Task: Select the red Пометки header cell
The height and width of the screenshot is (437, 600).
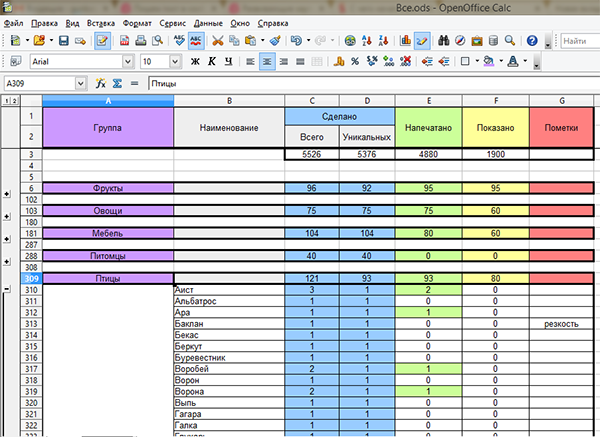Action: click(x=561, y=128)
